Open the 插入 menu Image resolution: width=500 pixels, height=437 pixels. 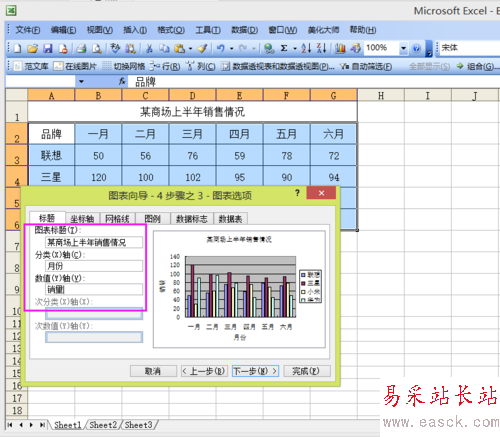pyautogui.click(x=135, y=30)
